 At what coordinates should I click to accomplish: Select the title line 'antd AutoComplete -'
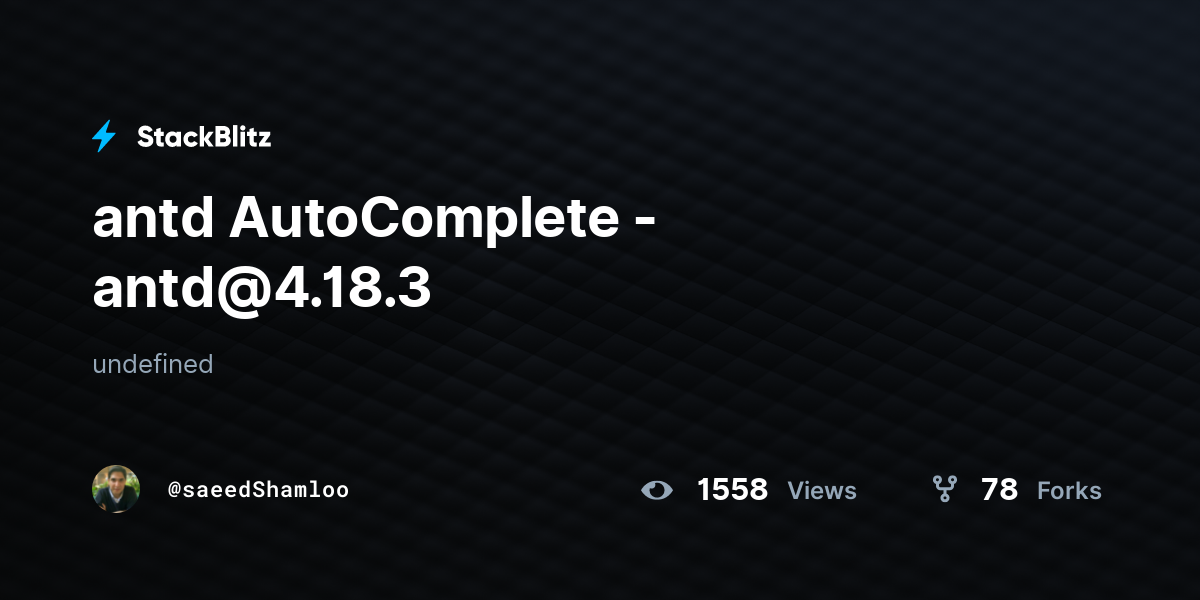(374, 220)
